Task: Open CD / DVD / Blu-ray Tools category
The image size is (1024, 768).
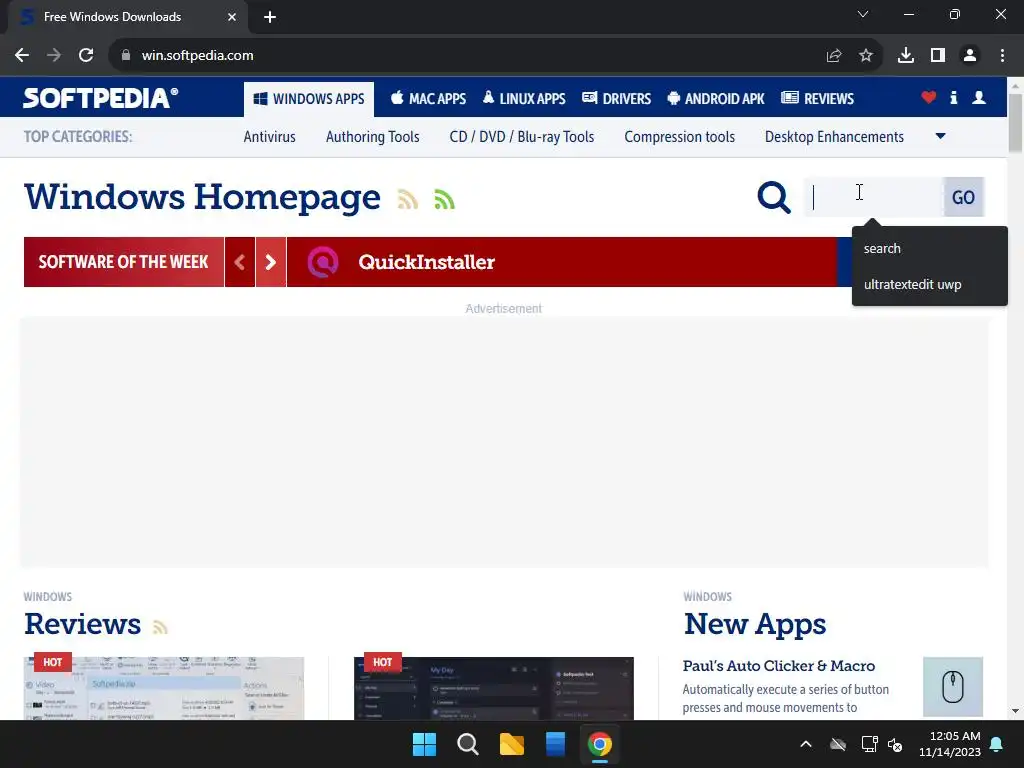Action: point(522,137)
